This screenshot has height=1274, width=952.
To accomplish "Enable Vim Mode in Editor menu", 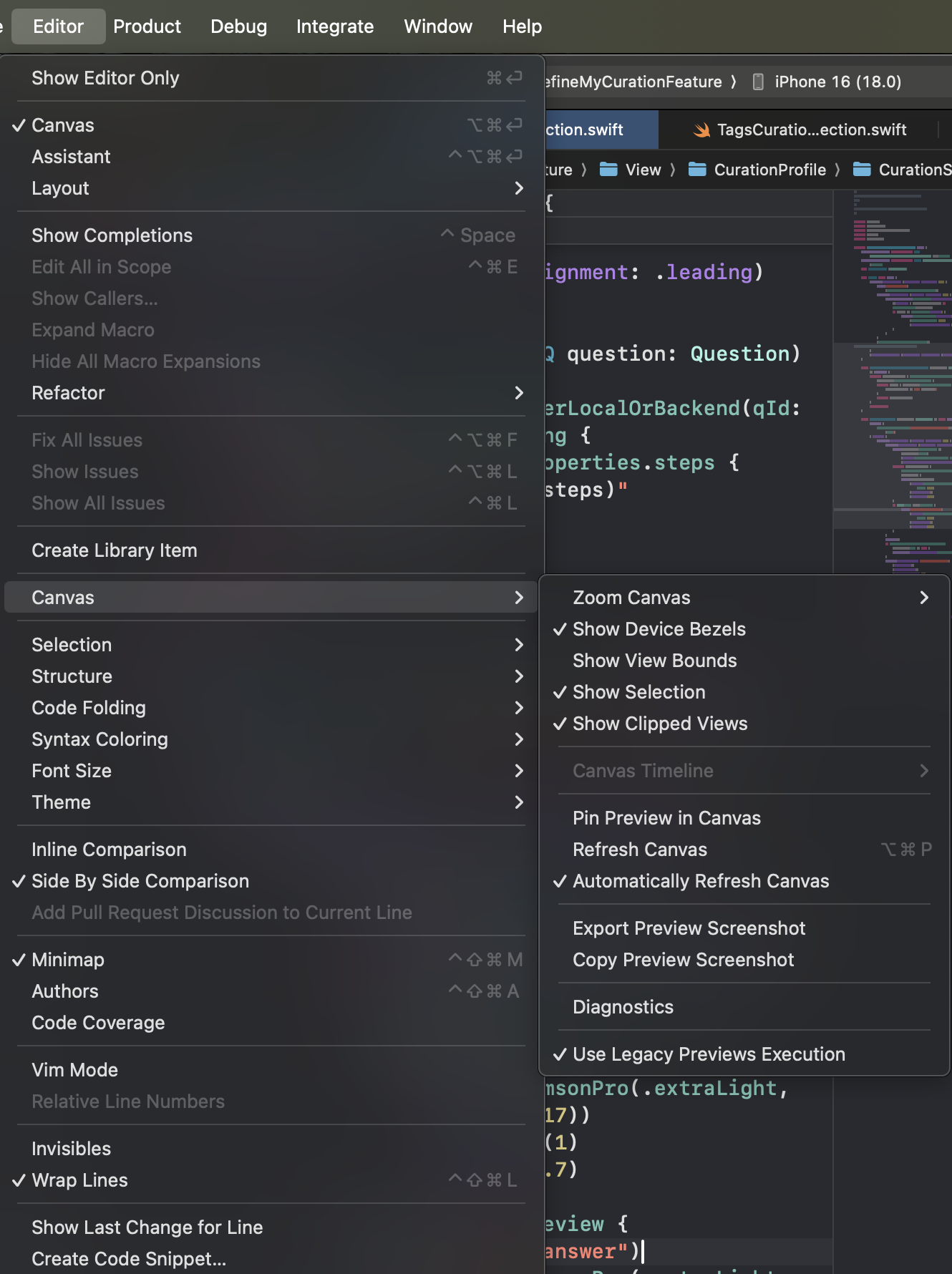I will tap(74, 1070).
